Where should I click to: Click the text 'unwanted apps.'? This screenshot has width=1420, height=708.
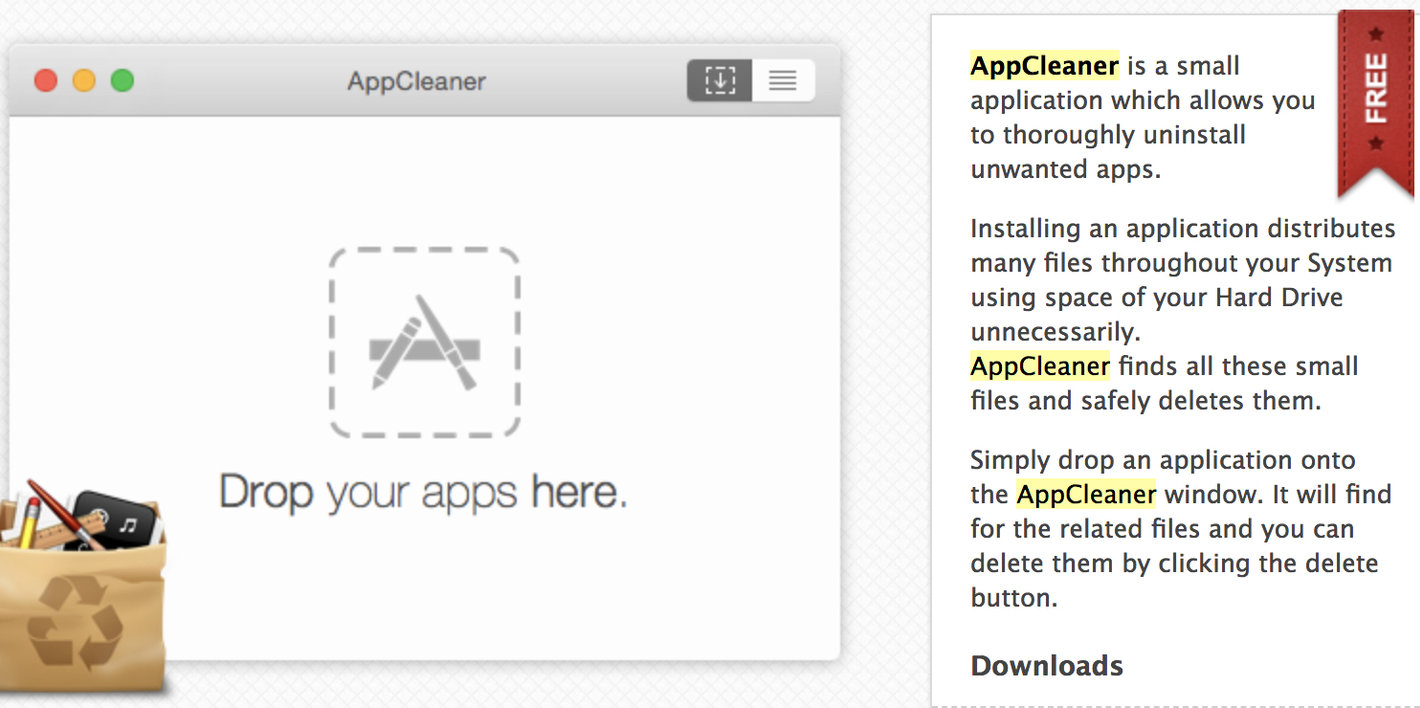[1065, 169]
